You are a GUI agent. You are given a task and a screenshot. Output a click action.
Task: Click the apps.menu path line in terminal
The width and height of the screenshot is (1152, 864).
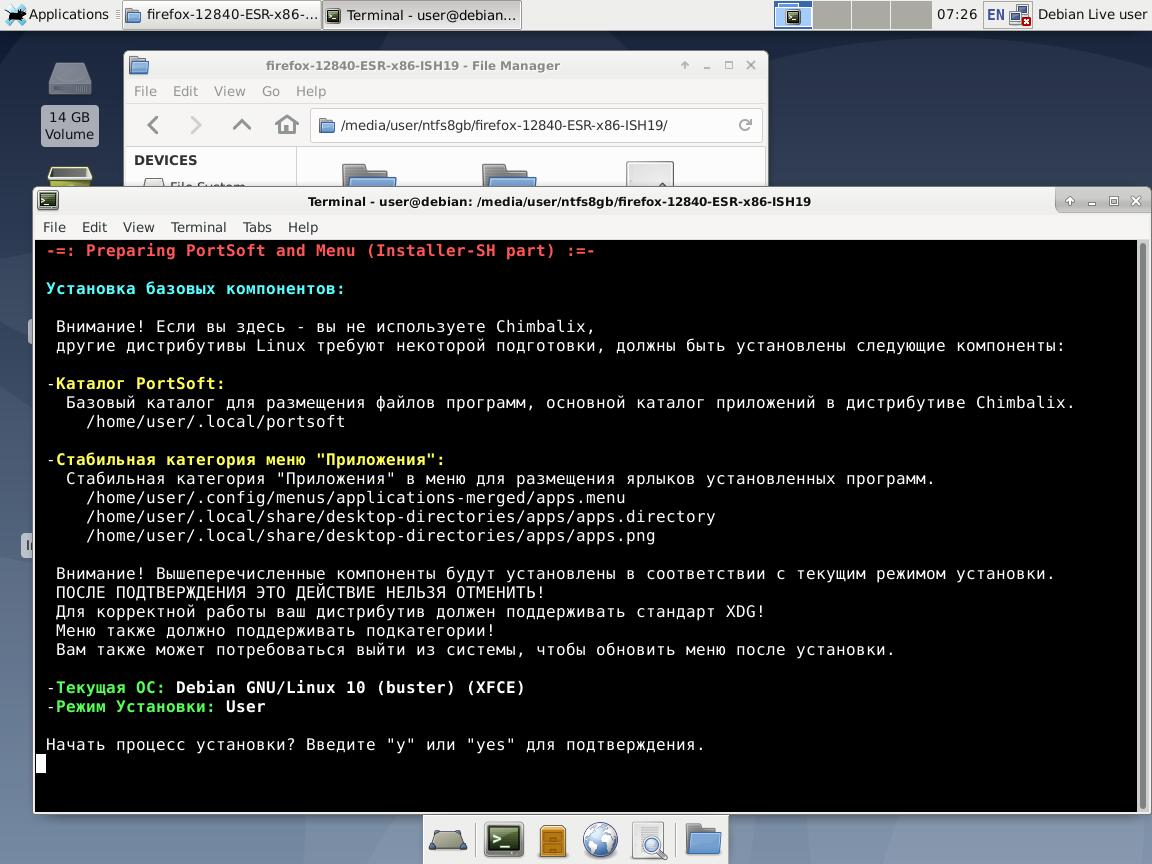[x=356, y=497]
